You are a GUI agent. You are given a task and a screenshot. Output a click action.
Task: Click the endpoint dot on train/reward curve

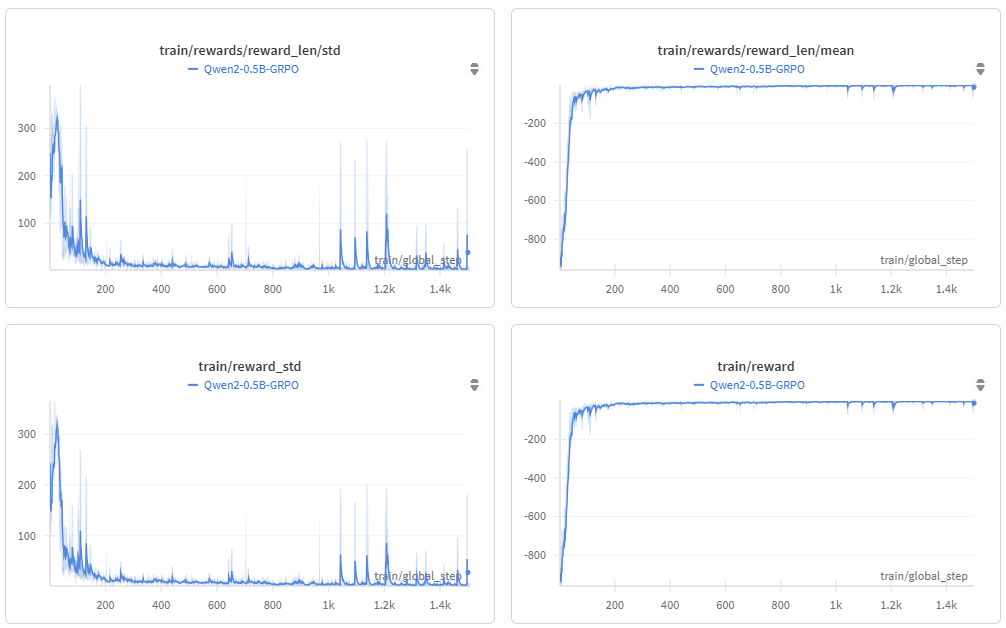point(974,403)
